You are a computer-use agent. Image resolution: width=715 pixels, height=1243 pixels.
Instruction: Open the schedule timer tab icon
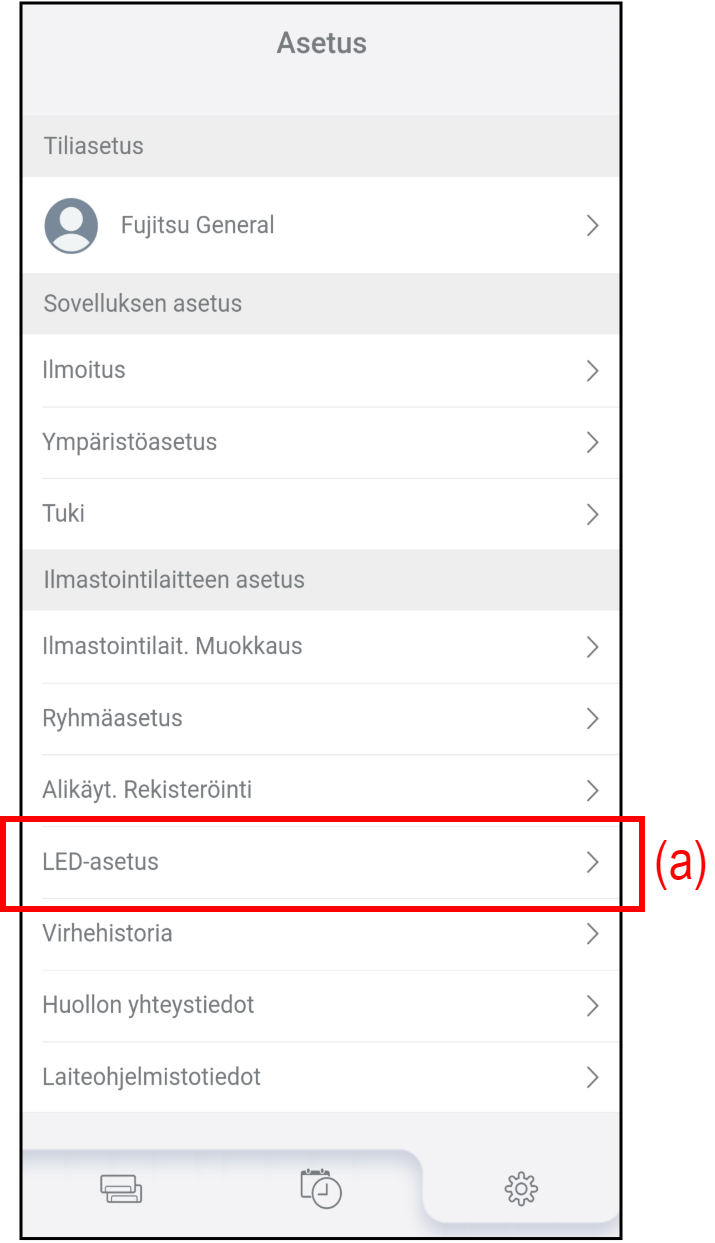click(x=321, y=1188)
